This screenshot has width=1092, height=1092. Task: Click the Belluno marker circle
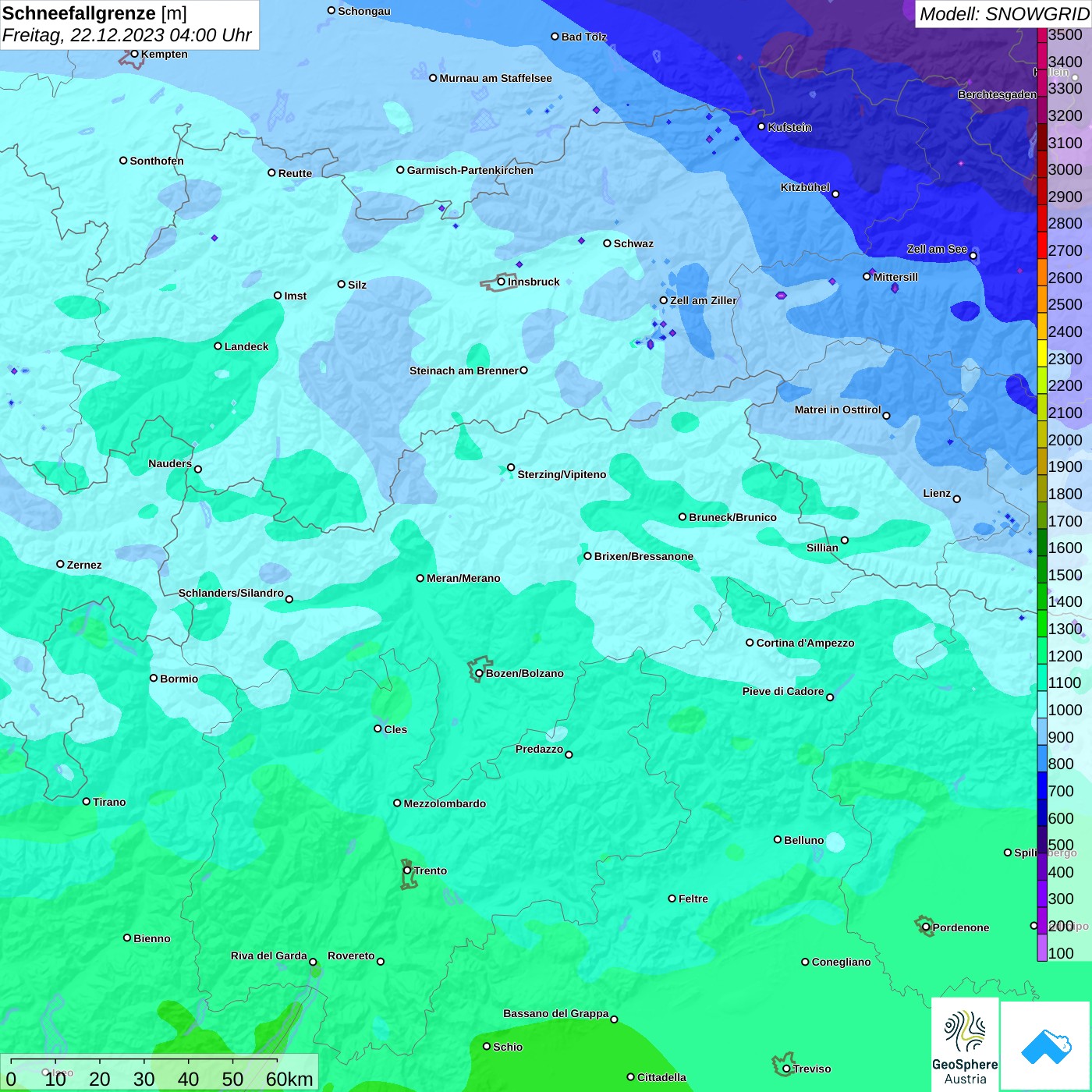point(778,840)
